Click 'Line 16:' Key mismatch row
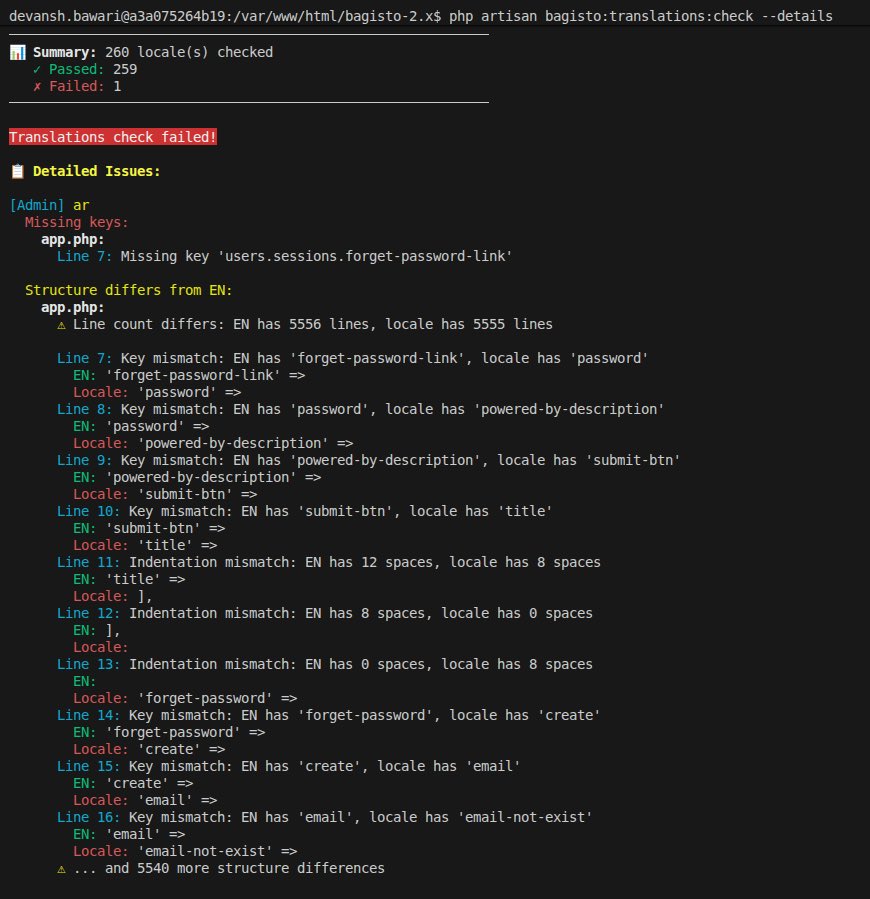This screenshot has height=899, width=870. [325, 818]
